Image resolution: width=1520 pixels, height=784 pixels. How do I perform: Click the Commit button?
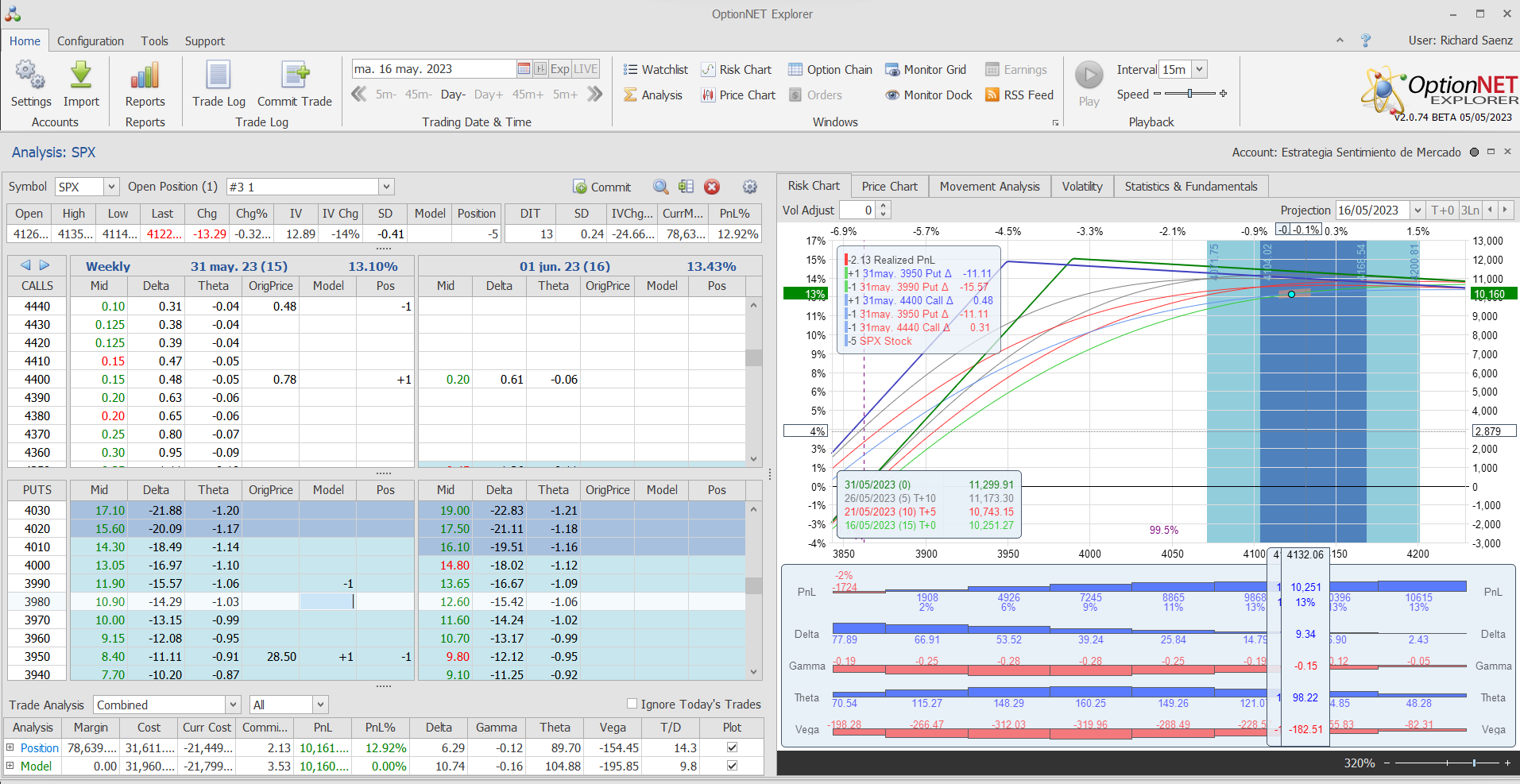602,187
